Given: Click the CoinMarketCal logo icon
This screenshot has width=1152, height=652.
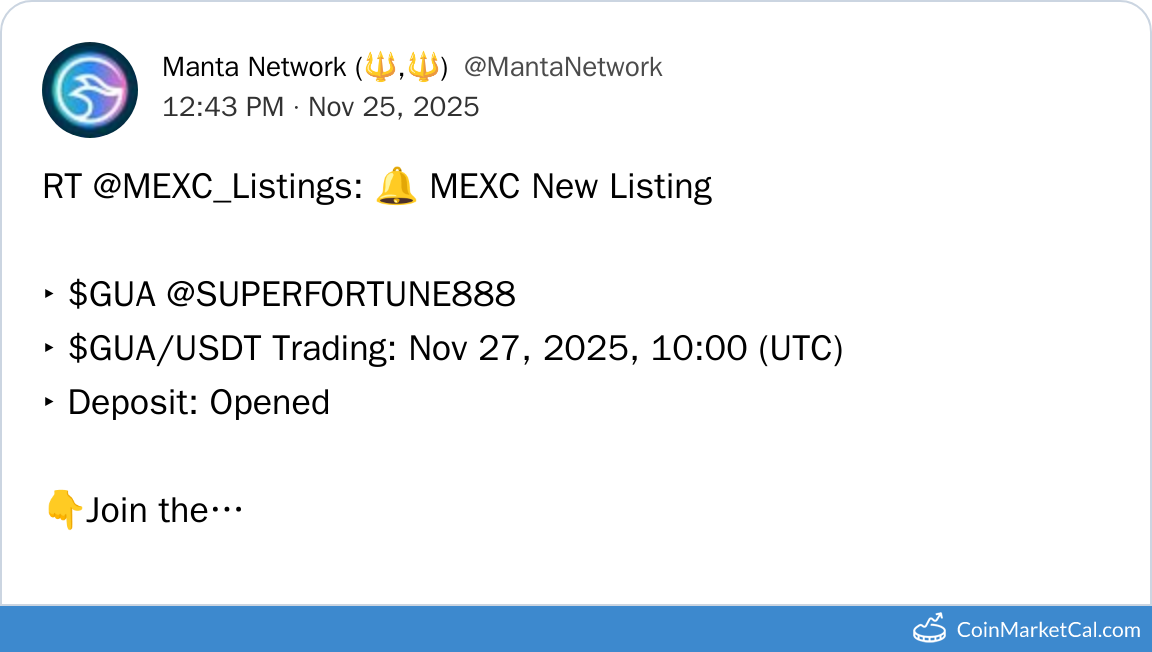Looking at the screenshot, I should [x=930, y=628].
